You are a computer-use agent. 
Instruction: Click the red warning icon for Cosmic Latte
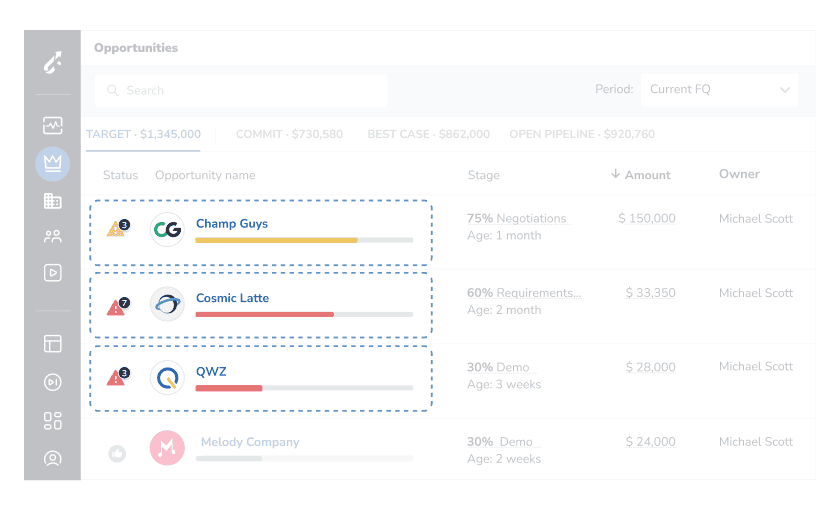118,306
